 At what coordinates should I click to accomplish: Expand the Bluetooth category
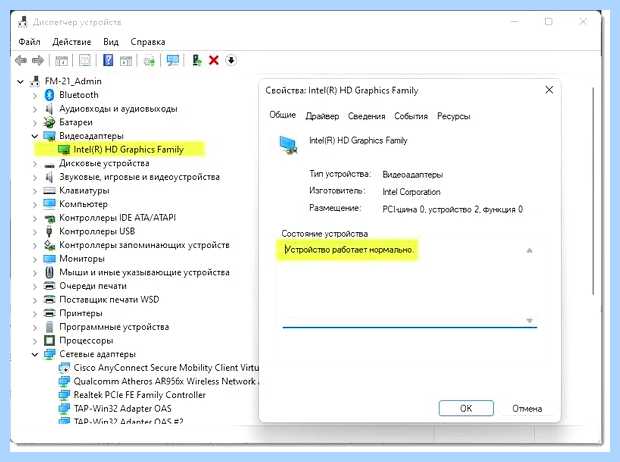(x=35, y=95)
